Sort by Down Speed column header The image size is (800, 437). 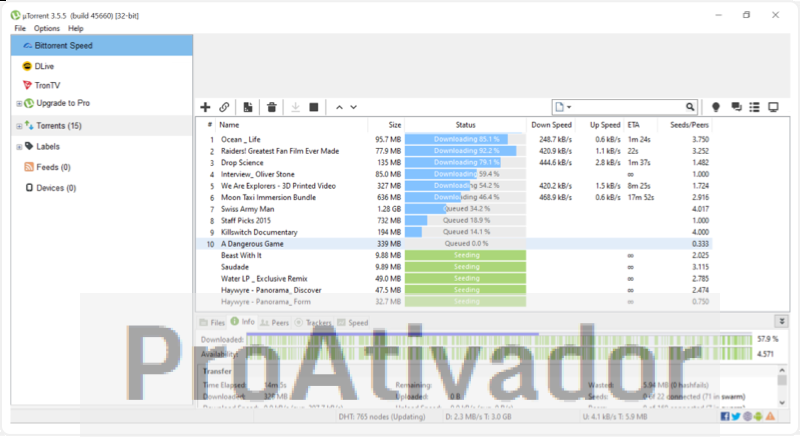(551, 124)
